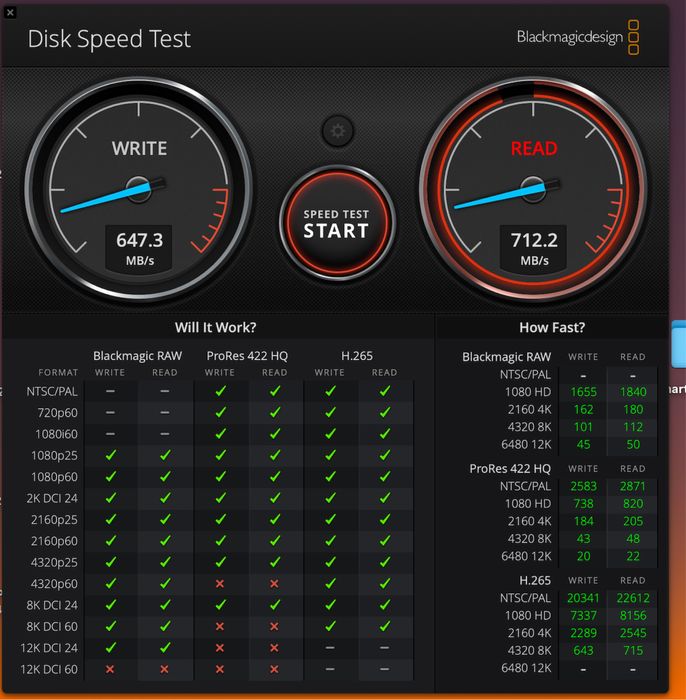This screenshot has height=700, width=686.
Task: Click the red X for 4320p60 ProRes read
Action: tap(274, 583)
